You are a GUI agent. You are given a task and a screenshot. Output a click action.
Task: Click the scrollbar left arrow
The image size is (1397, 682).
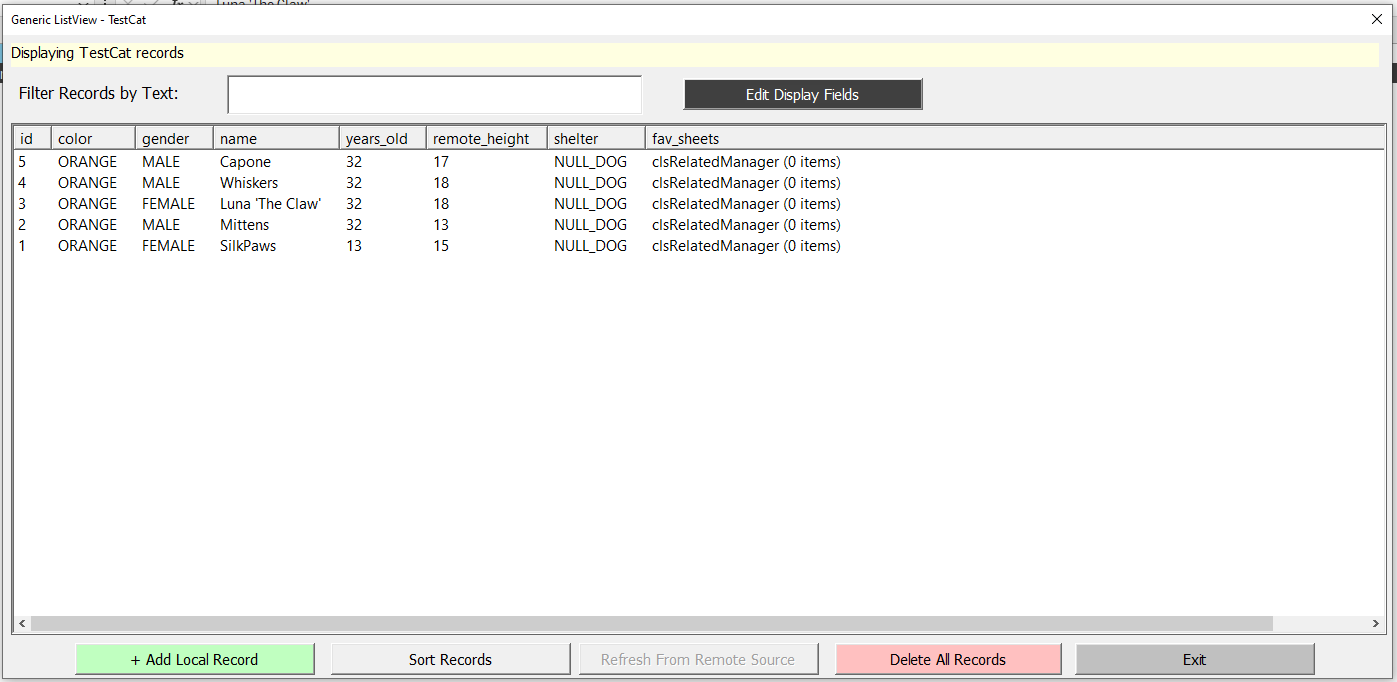[x=22, y=623]
